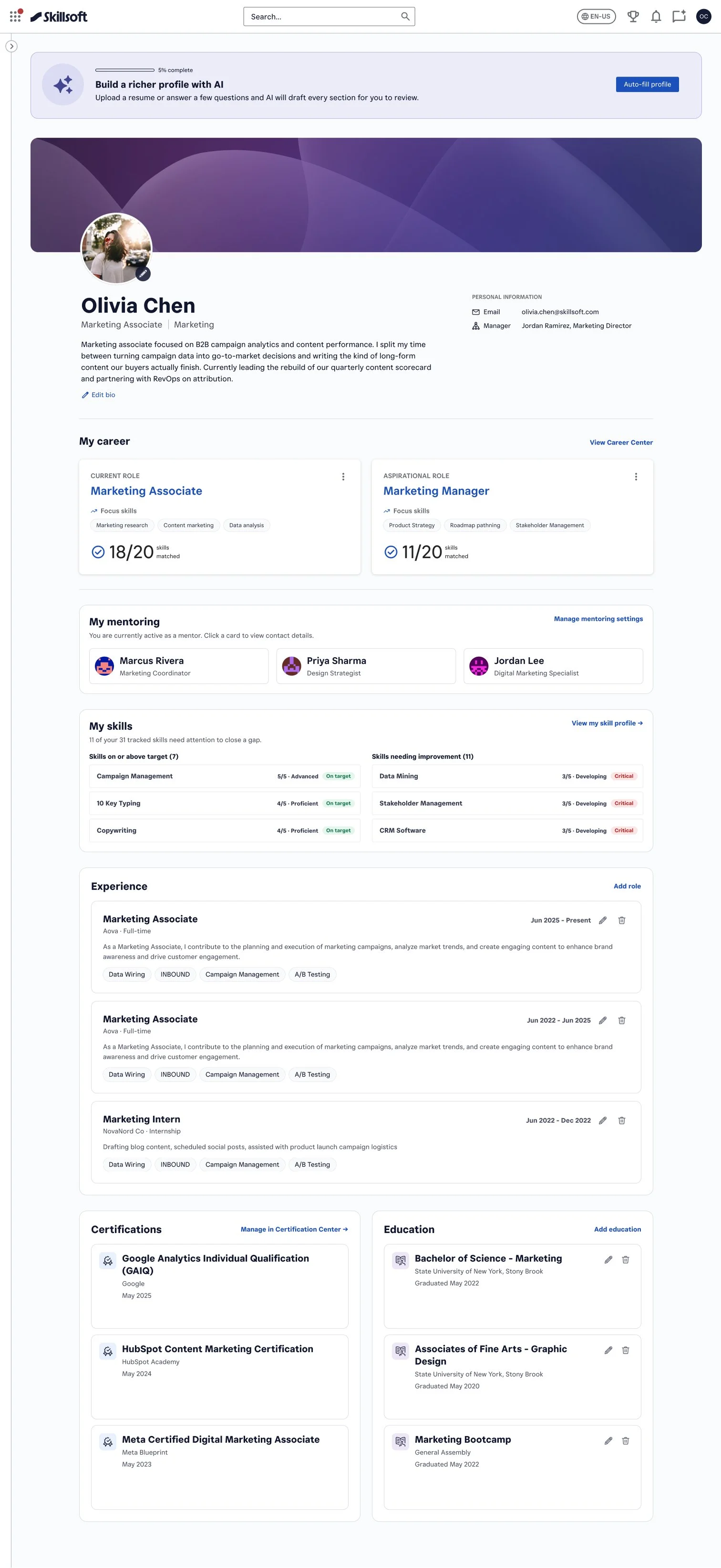This screenshot has width=721, height=1568.
Task: Delete the Associates of Fine Arts entry
Action: (x=626, y=1350)
